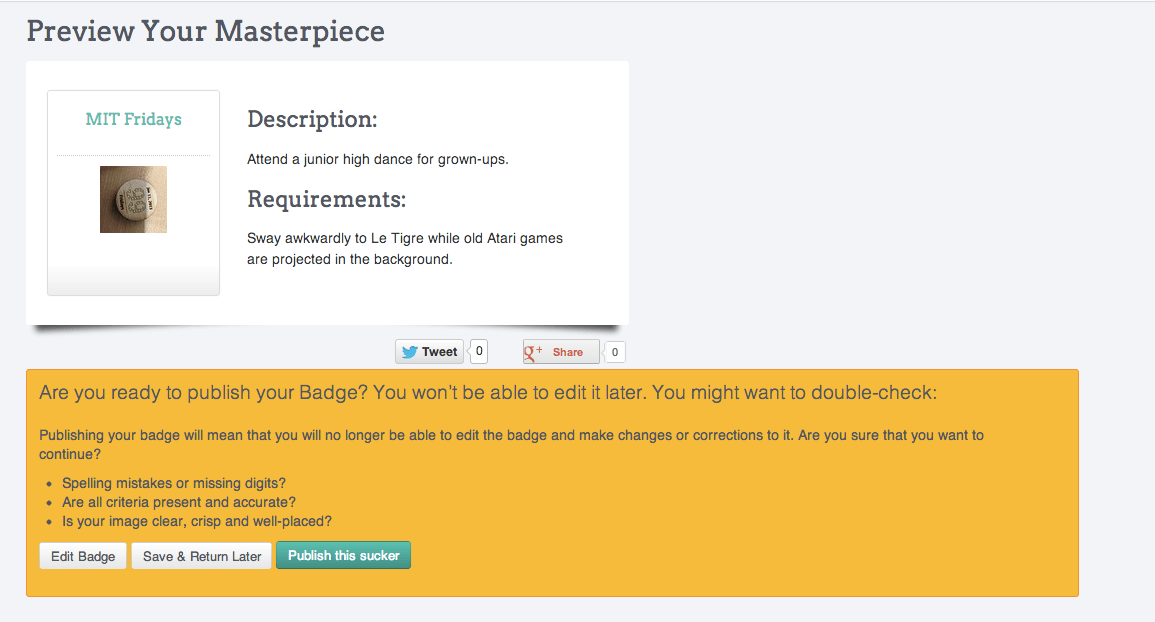Click the Tweet button
The image size is (1155, 622).
(429, 352)
